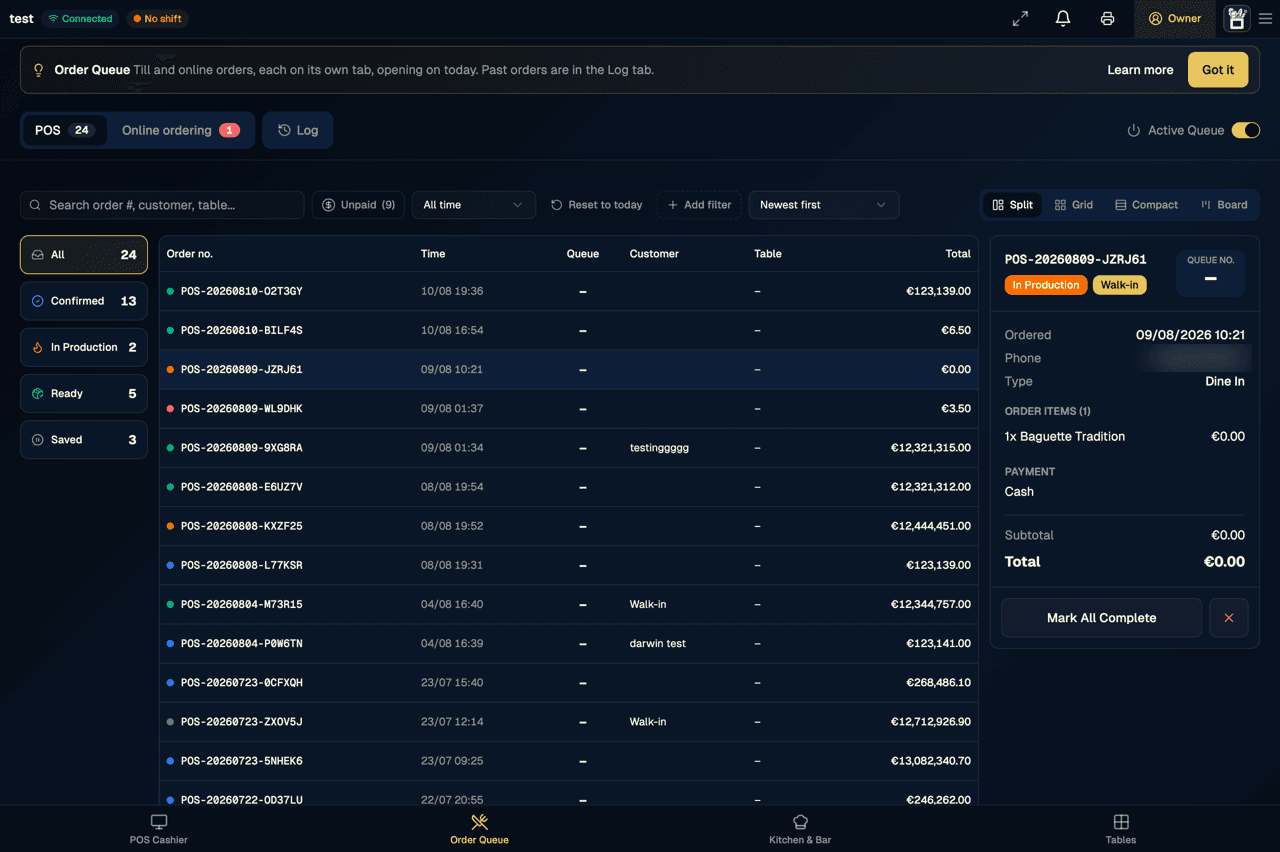This screenshot has width=1280, height=852.
Task: Open the All time dropdown
Action: (473, 205)
